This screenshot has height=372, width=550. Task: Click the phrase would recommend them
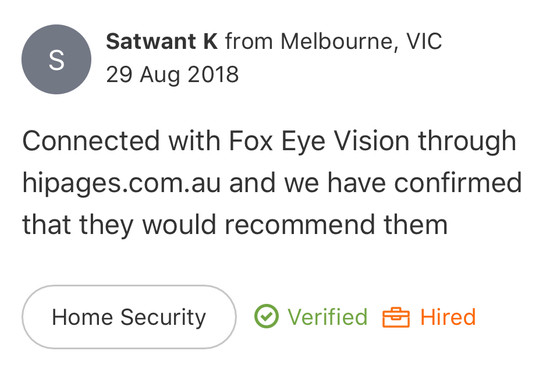[x=295, y=225]
